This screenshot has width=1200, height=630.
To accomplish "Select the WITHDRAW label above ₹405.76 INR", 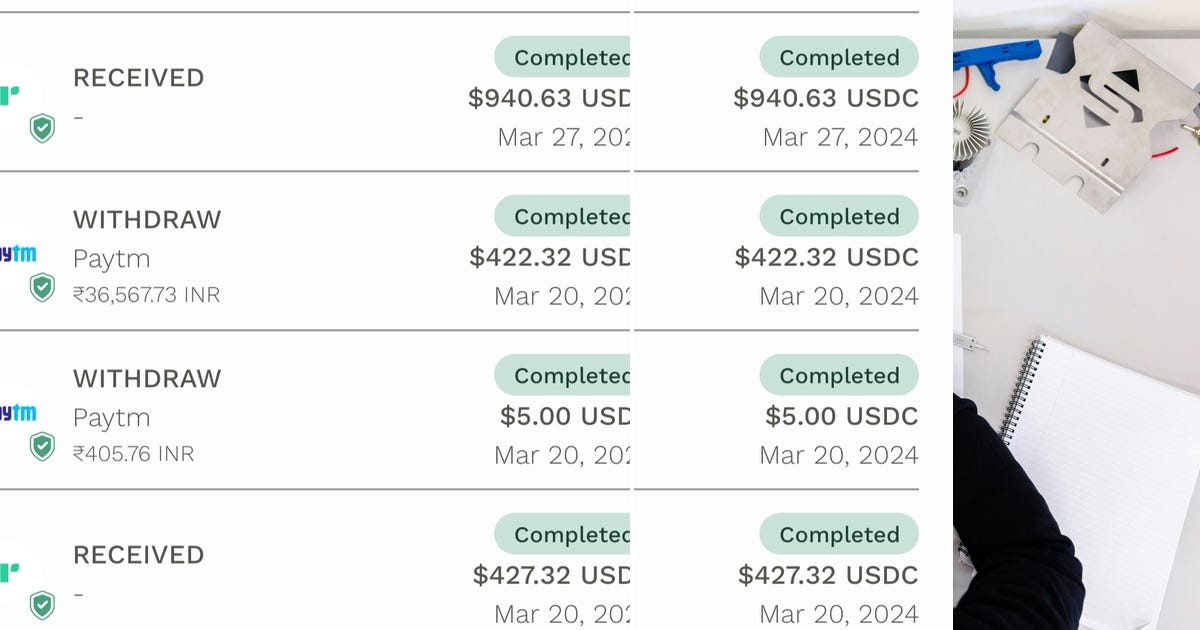I will pos(147,378).
